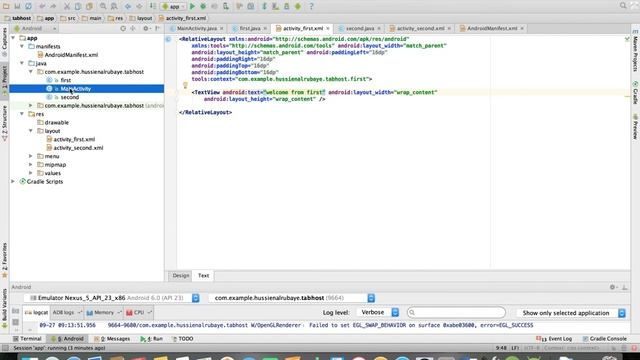Open the Terminal tool window
The image size is (640, 360).
point(27,339)
